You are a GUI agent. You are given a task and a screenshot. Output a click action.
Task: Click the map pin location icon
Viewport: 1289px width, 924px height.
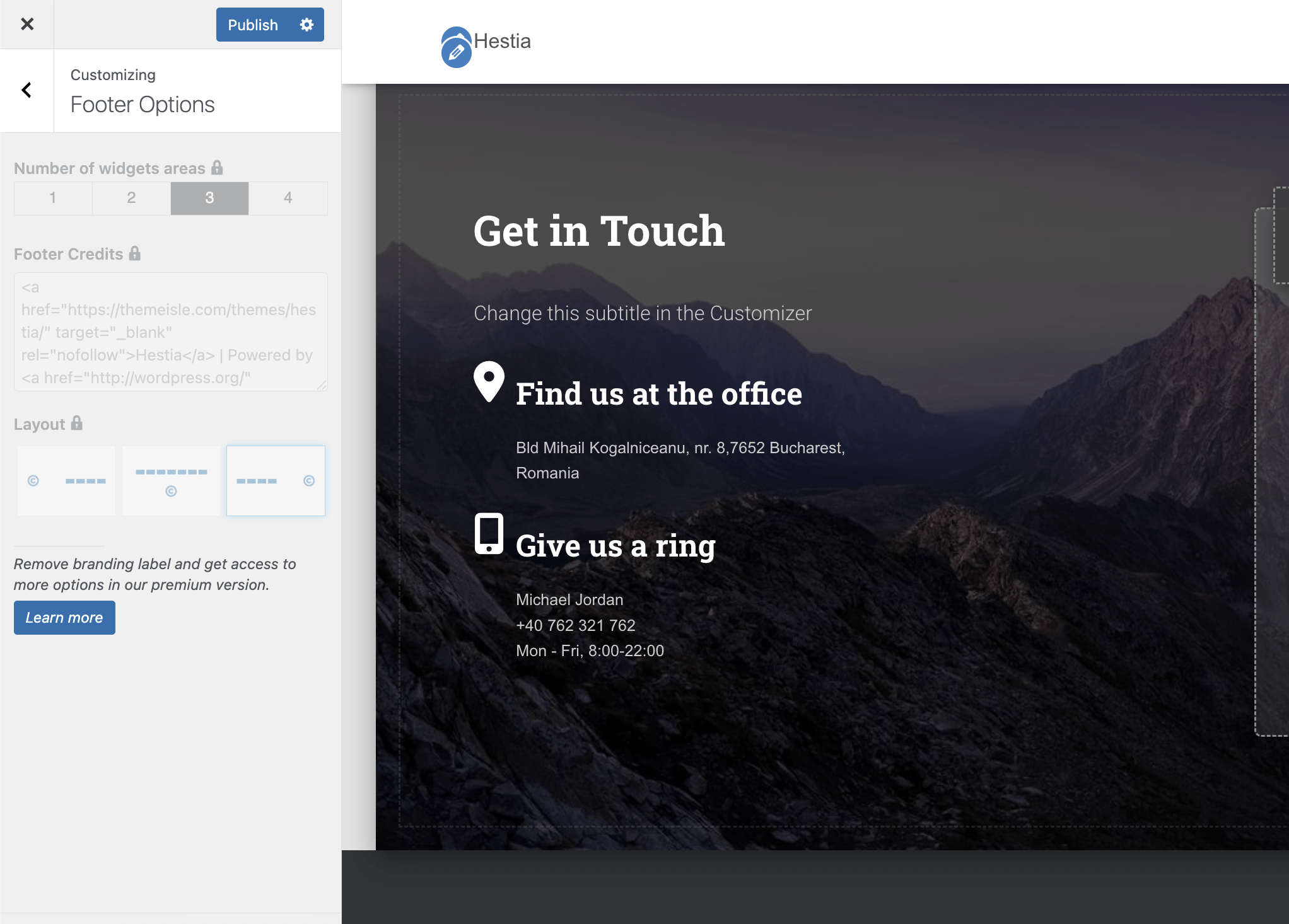[x=489, y=381]
